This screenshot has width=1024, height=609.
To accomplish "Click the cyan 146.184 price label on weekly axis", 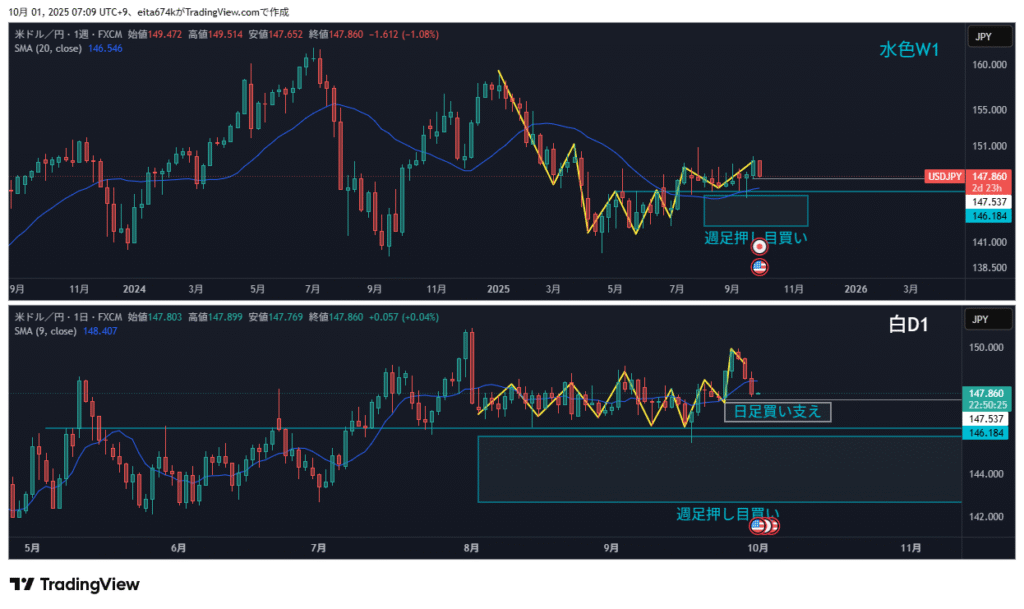I will 987,215.
